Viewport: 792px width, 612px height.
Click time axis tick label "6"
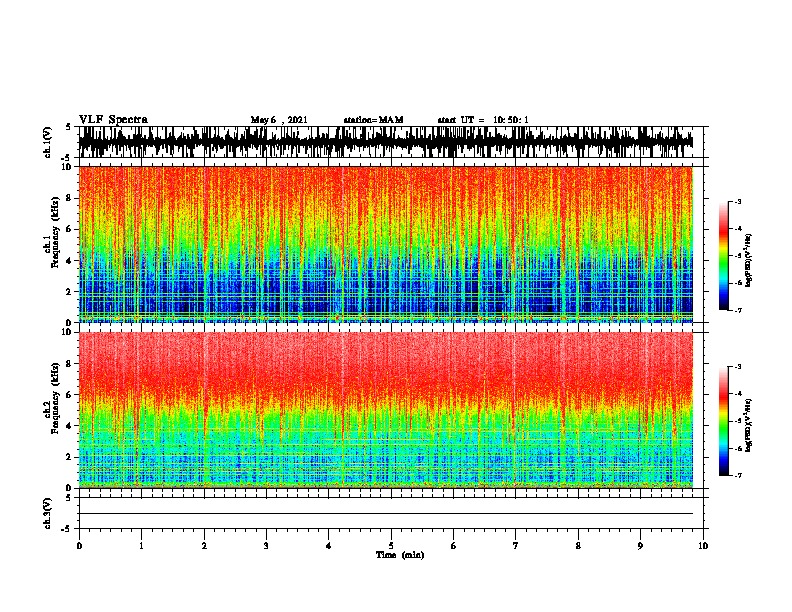click(x=453, y=546)
